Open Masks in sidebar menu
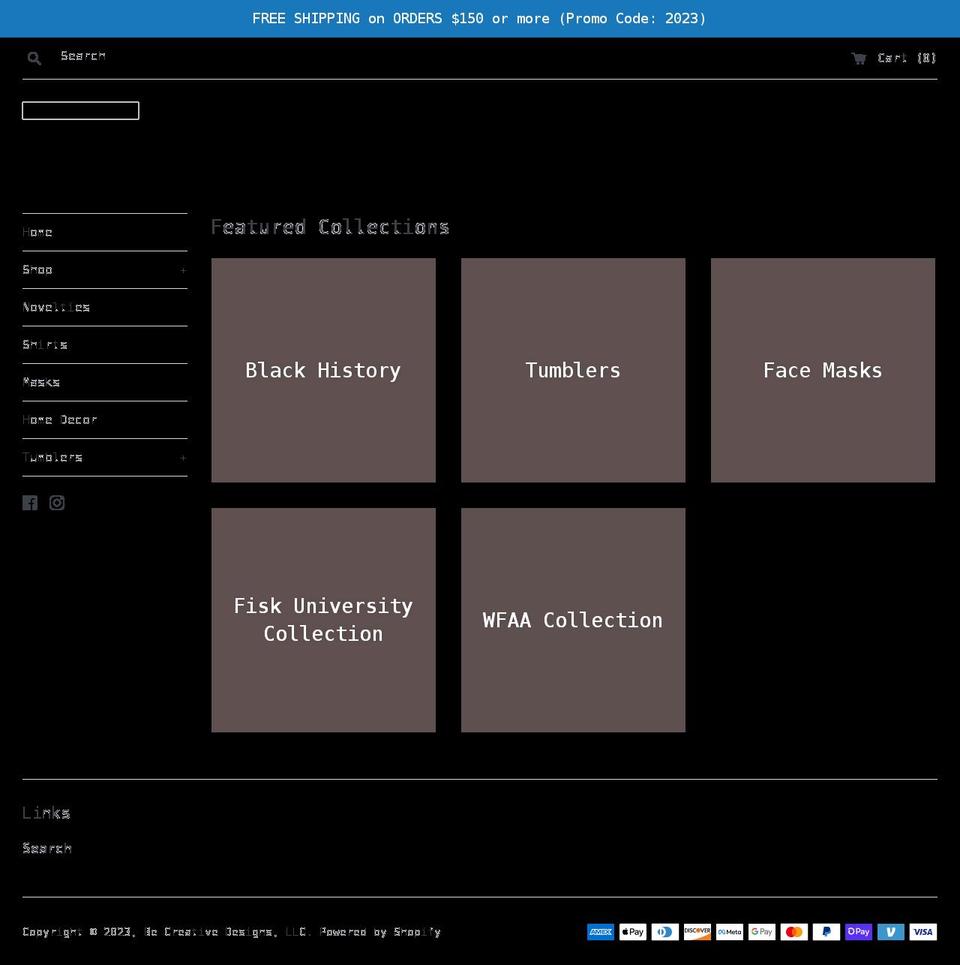The height and width of the screenshot is (965, 960). pyautogui.click(x=41, y=383)
